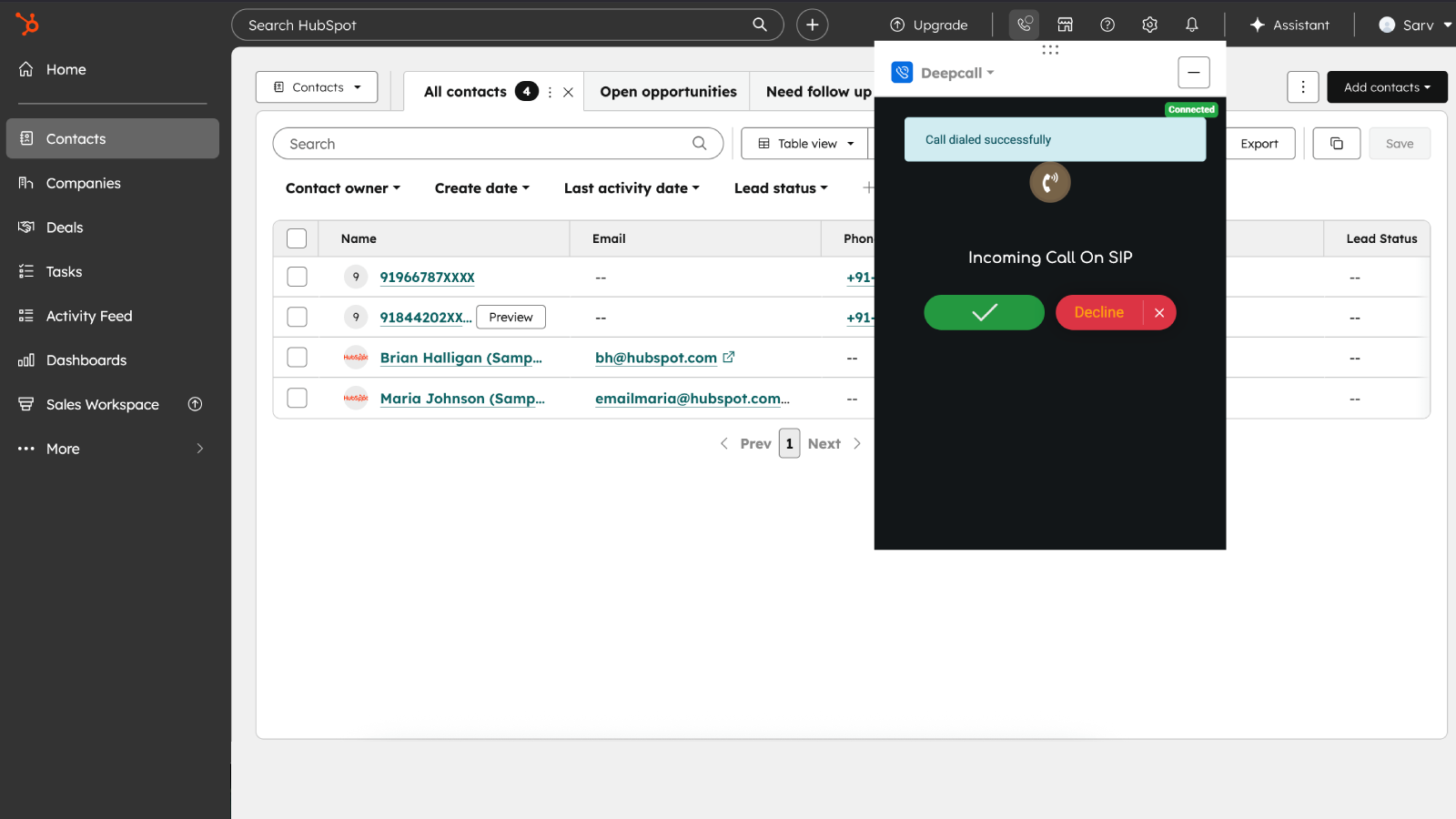Open the Lead status filter
The image size is (1456, 819).
tap(781, 188)
